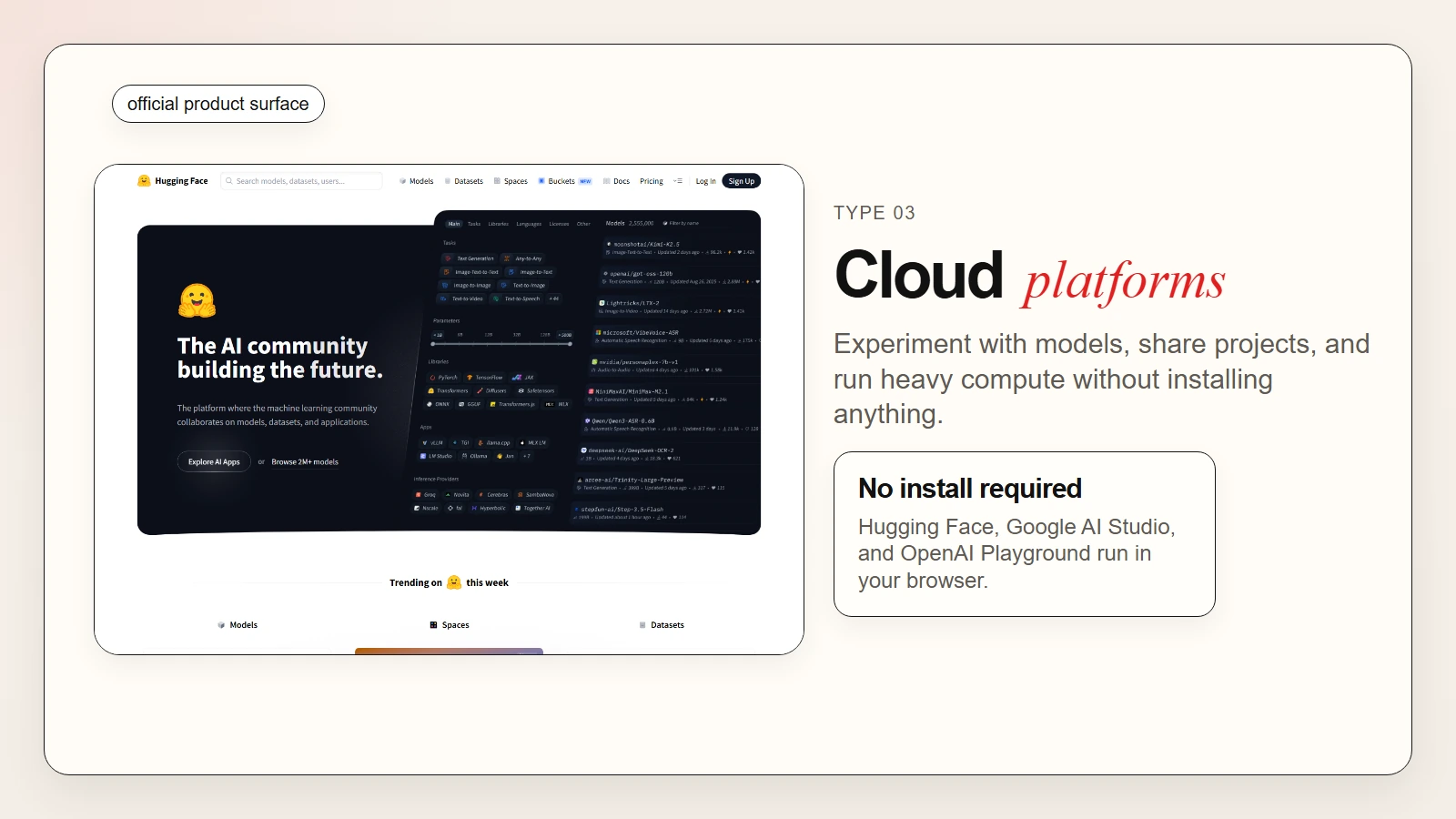
Task: Select the vLLM app chip
Action: click(x=433, y=442)
